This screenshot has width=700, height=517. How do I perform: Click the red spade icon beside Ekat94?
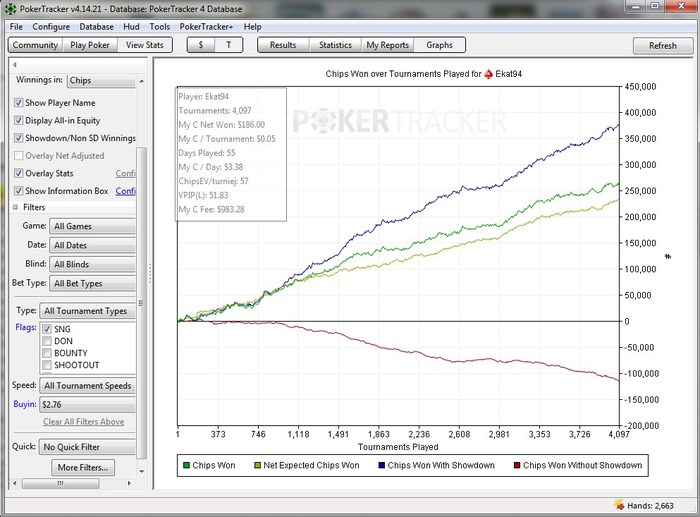(x=488, y=74)
